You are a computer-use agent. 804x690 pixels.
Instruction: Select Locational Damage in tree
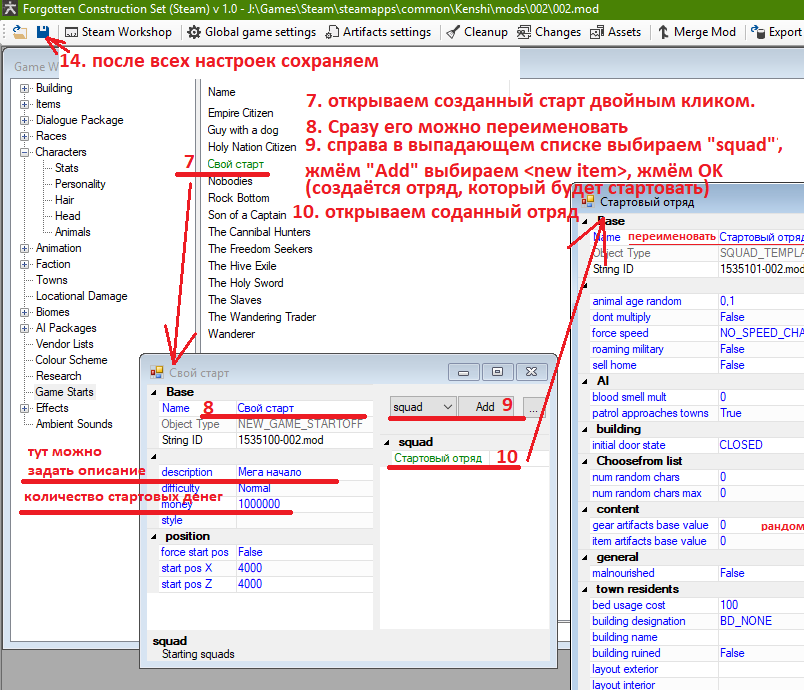(82, 296)
